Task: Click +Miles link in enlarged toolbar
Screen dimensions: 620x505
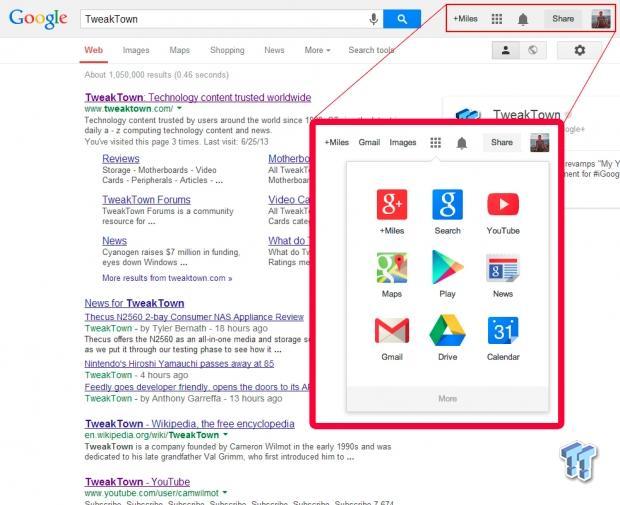Action: point(336,142)
